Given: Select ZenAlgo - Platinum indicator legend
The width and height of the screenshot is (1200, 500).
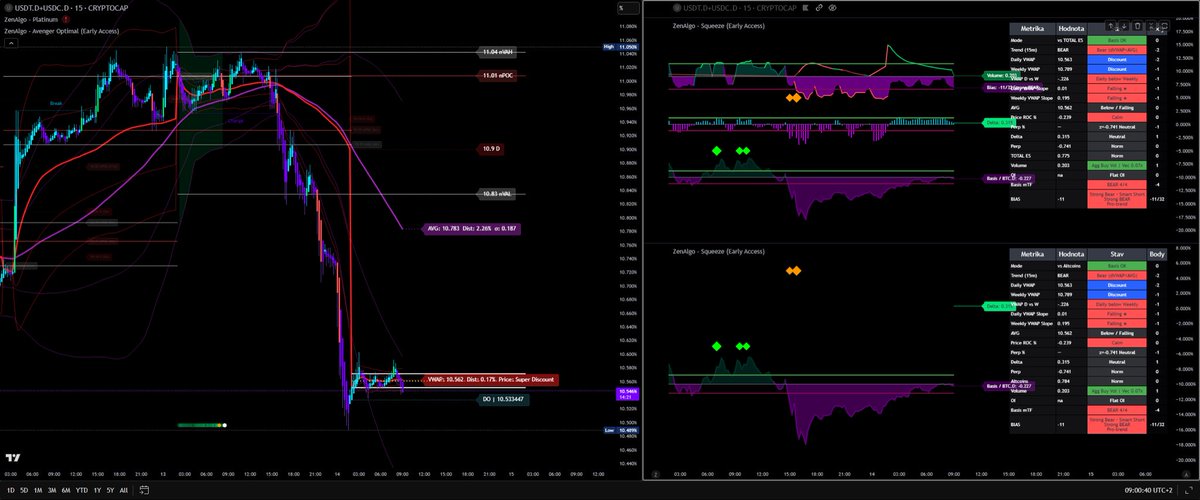Looking at the screenshot, I should [31, 20].
